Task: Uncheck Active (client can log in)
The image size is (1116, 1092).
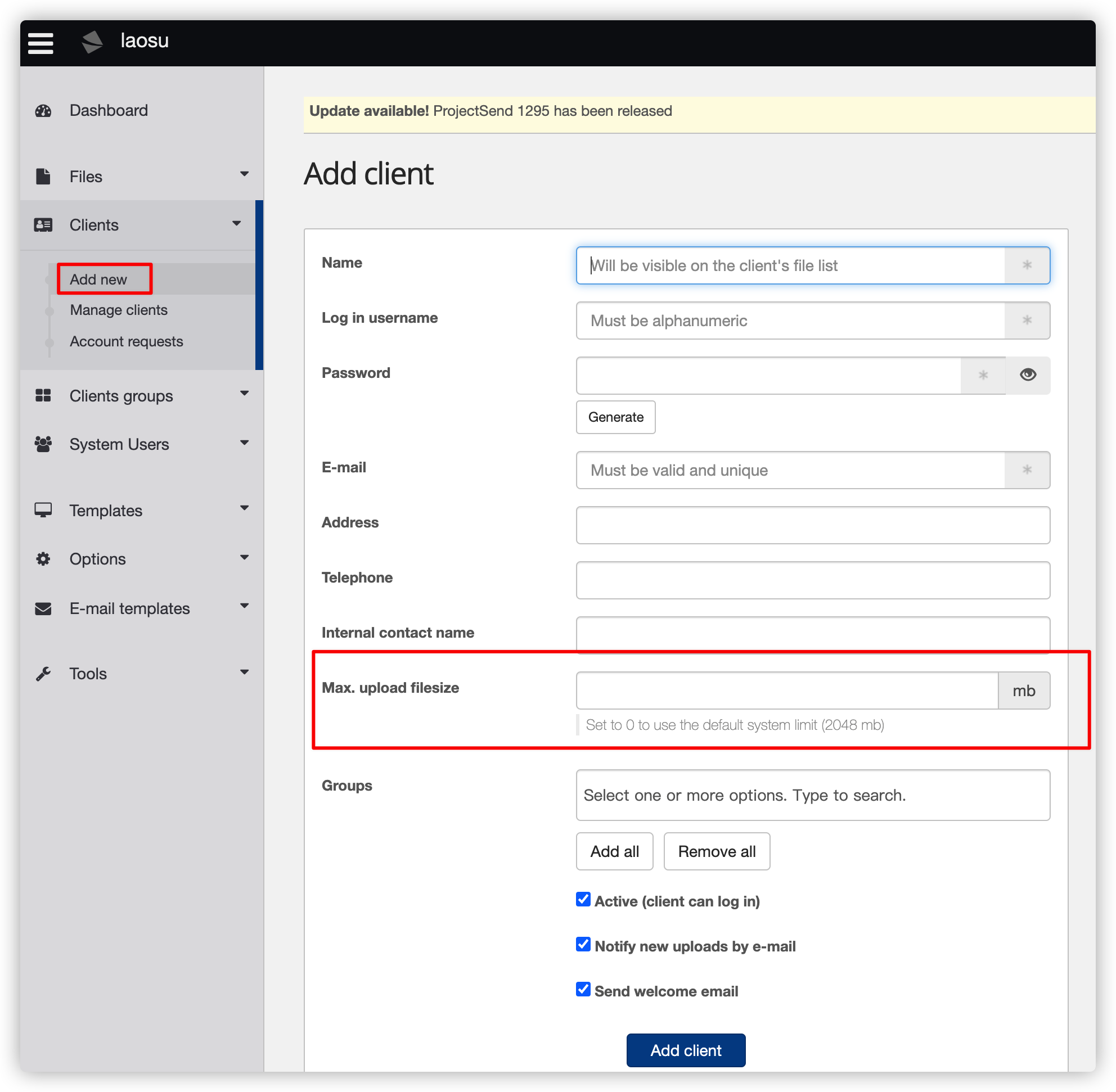Action: 583,899
